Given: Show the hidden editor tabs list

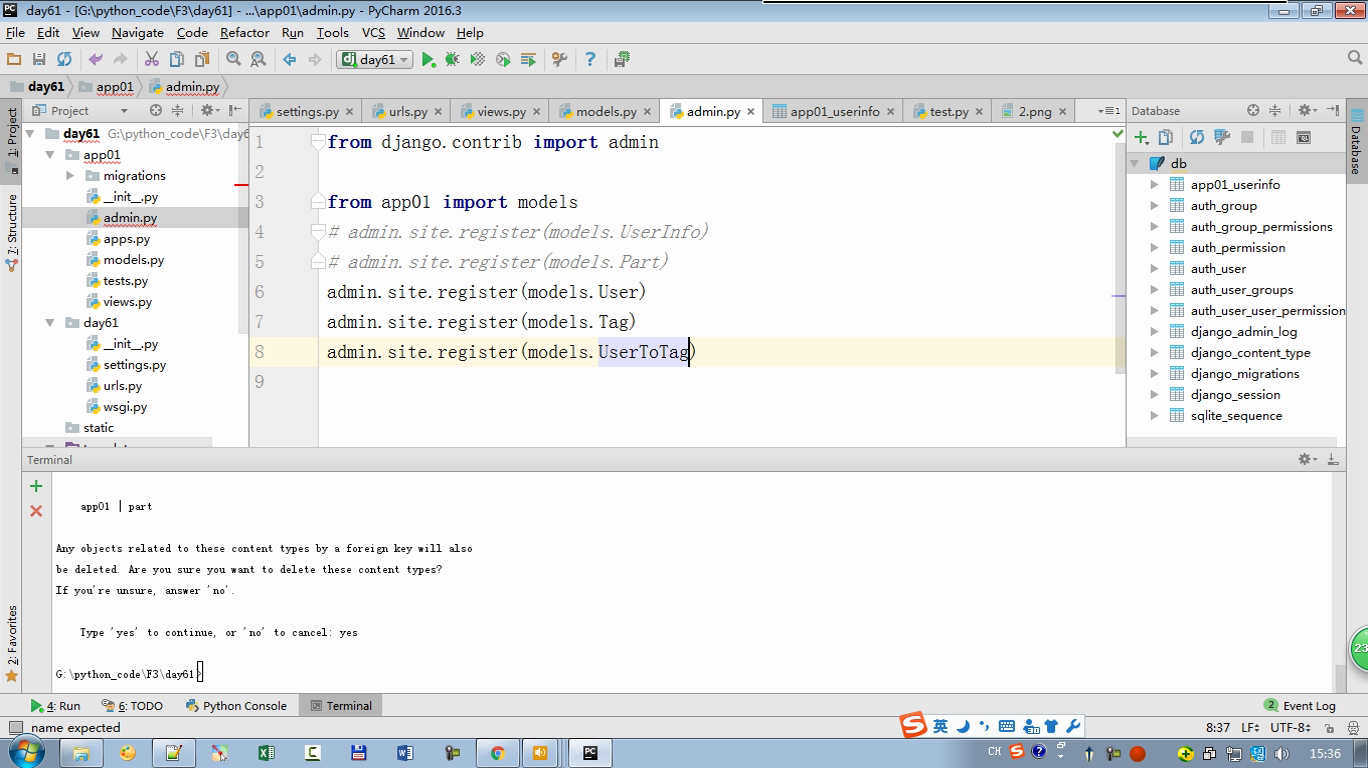Looking at the screenshot, I should click(1108, 111).
